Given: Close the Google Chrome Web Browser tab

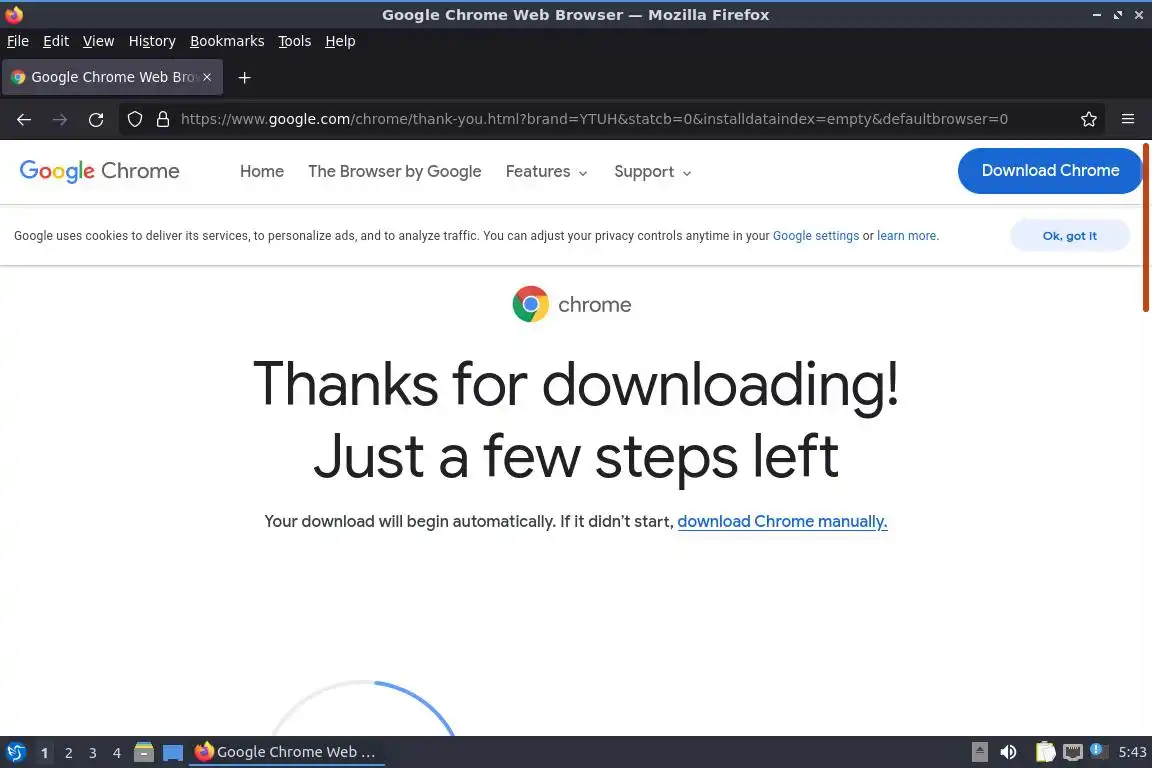Looking at the screenshot, I should [x=207, y=76].
